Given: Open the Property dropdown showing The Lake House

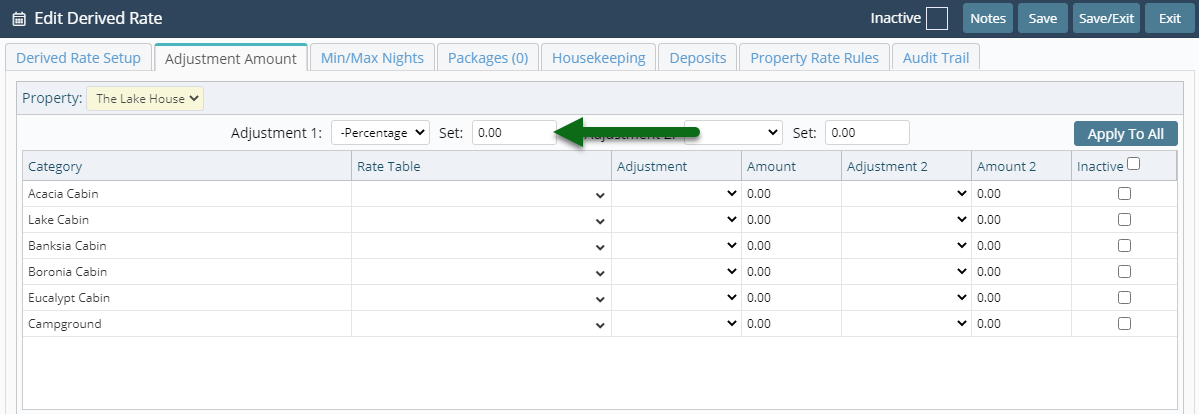Looking at the screenshot, I should pyautogui.click(x=145, y=99).
